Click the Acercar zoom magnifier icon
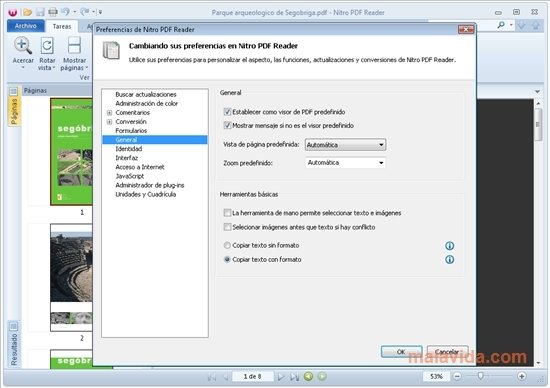The image size is (550, 388). point(23,46)
